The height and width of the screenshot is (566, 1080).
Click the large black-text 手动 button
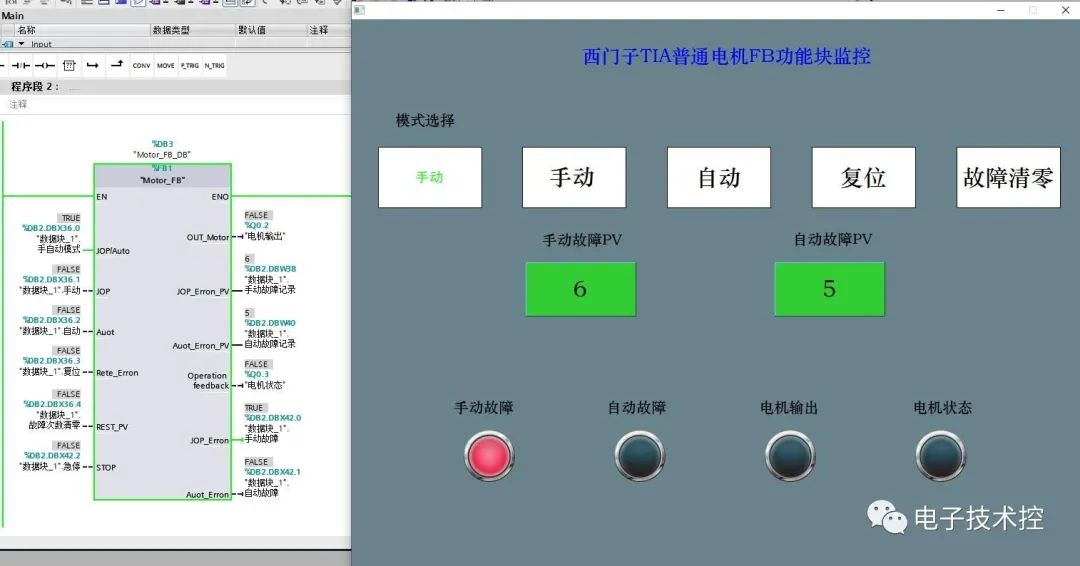[574, 178]
